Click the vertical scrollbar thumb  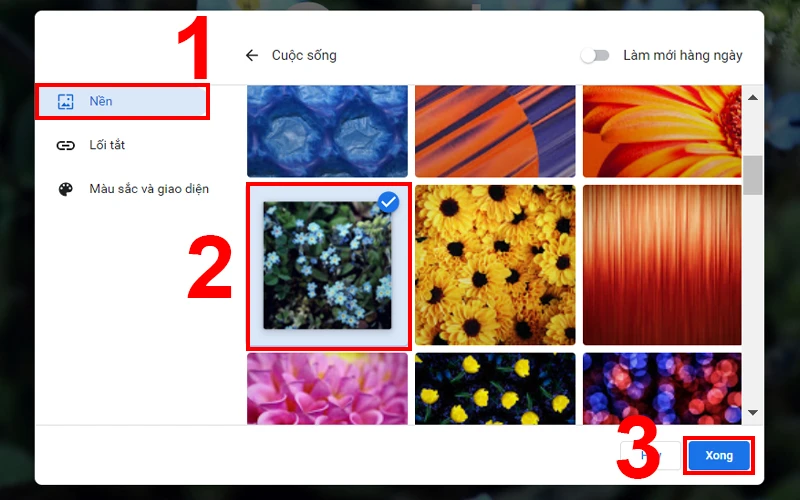click(753, 175)
